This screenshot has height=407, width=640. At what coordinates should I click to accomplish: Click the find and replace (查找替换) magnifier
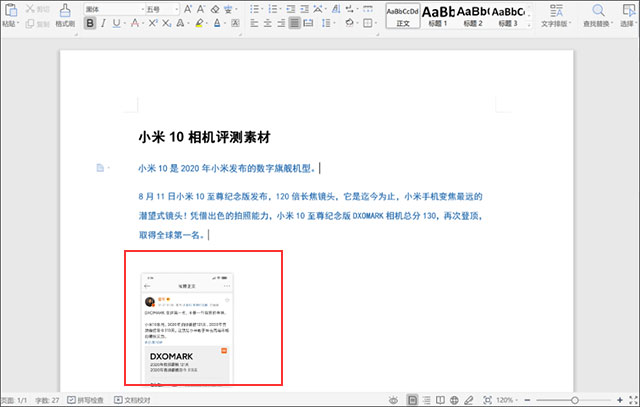tap(598, 10)
